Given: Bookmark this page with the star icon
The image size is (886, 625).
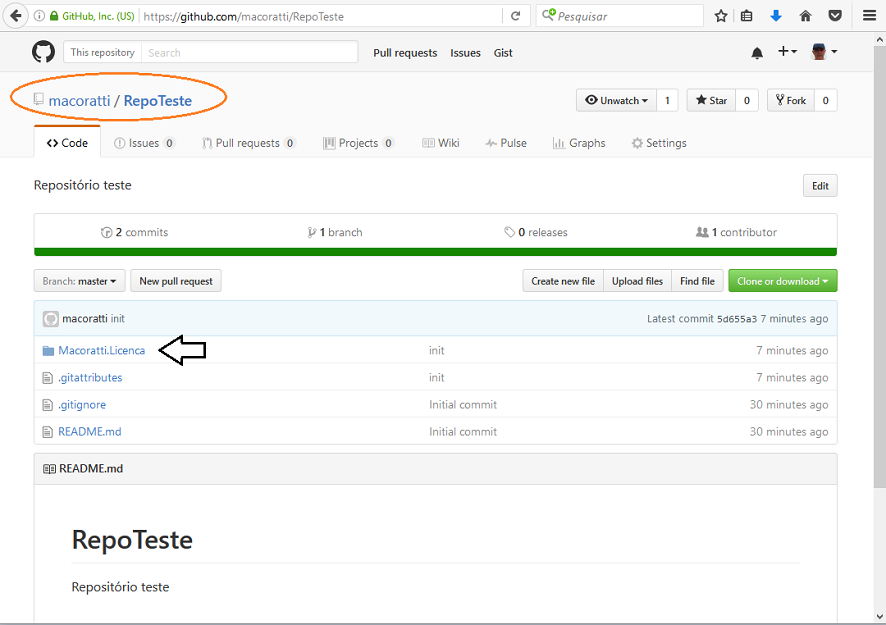Looking at the screenshot, I should tap(720, 16).
